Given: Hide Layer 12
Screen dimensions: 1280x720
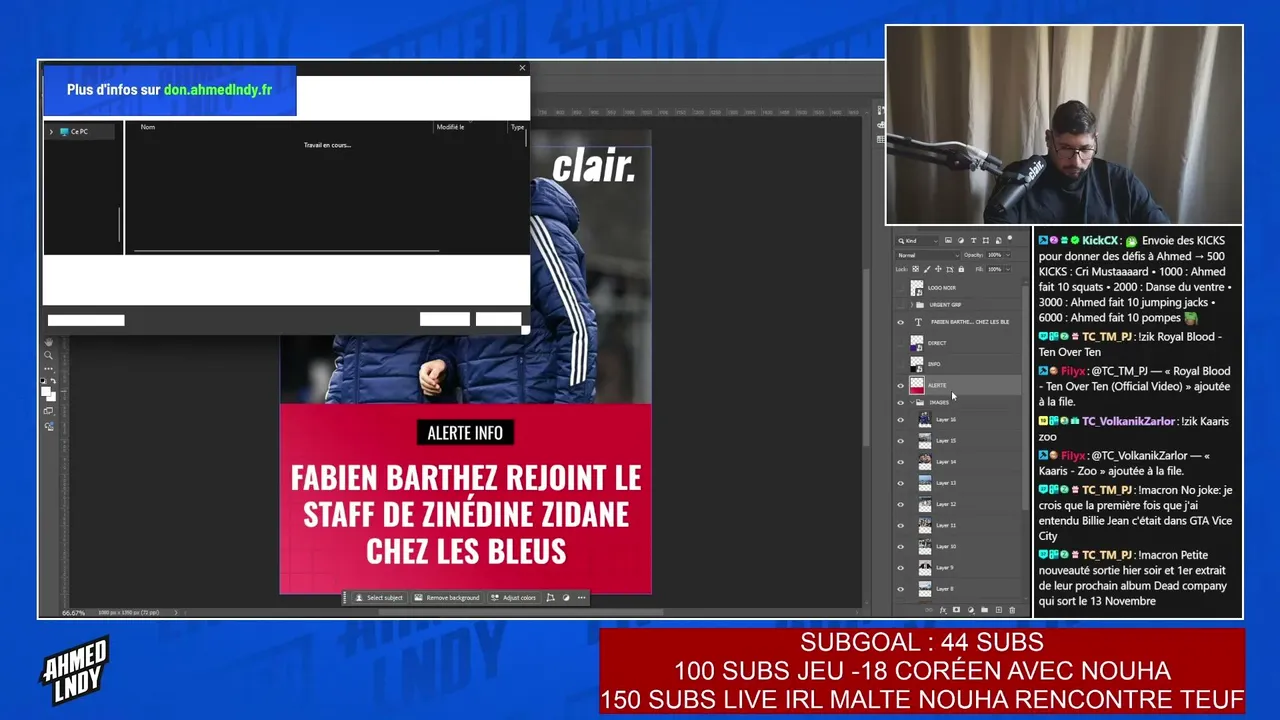Looking at the screenshot, I should coord(900,504).
